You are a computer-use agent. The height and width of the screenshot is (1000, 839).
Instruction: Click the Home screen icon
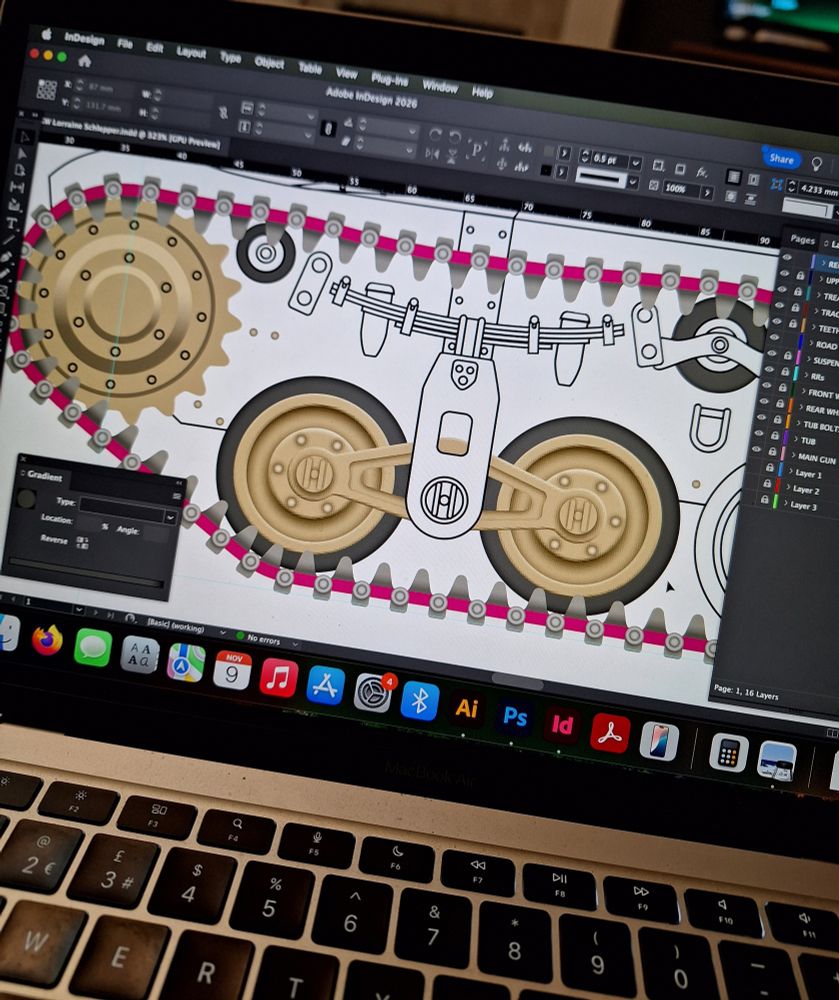[84, 61]
